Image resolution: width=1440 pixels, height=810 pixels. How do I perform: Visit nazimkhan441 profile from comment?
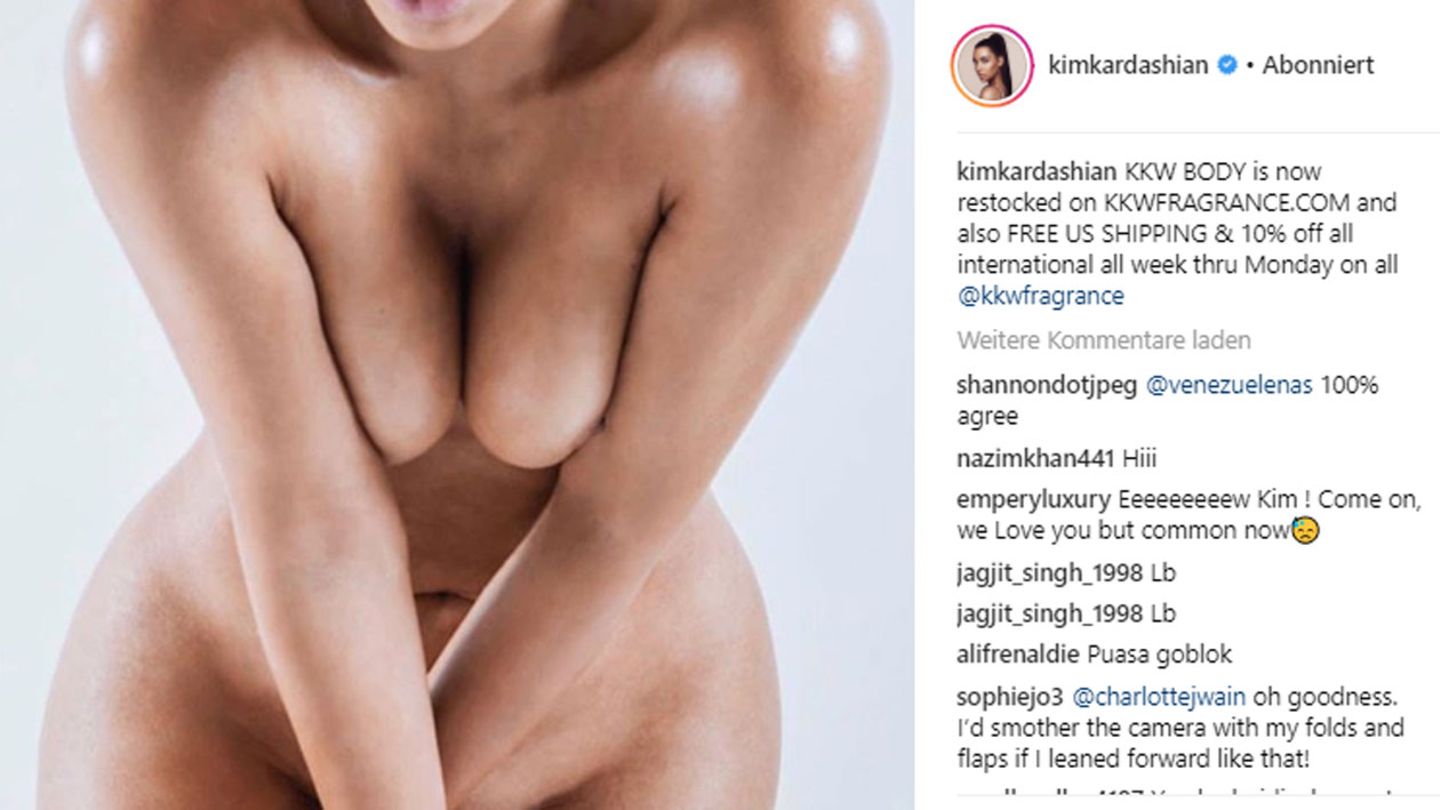pos(1035,459)
